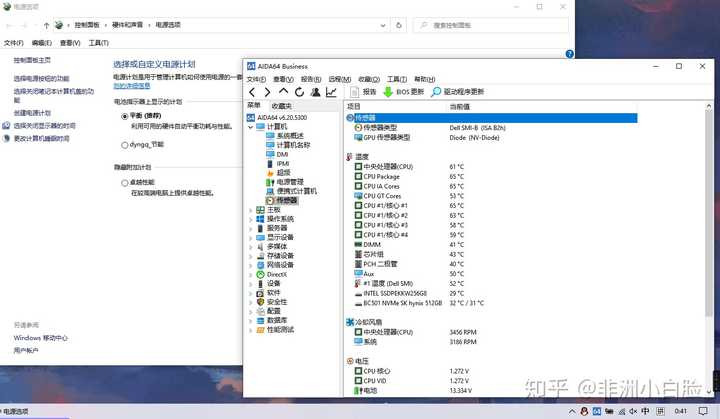Open the AIDA64 favorites user icon
Image resolution: width=720 pixels, height=419 pixels.
click(315, 92)
